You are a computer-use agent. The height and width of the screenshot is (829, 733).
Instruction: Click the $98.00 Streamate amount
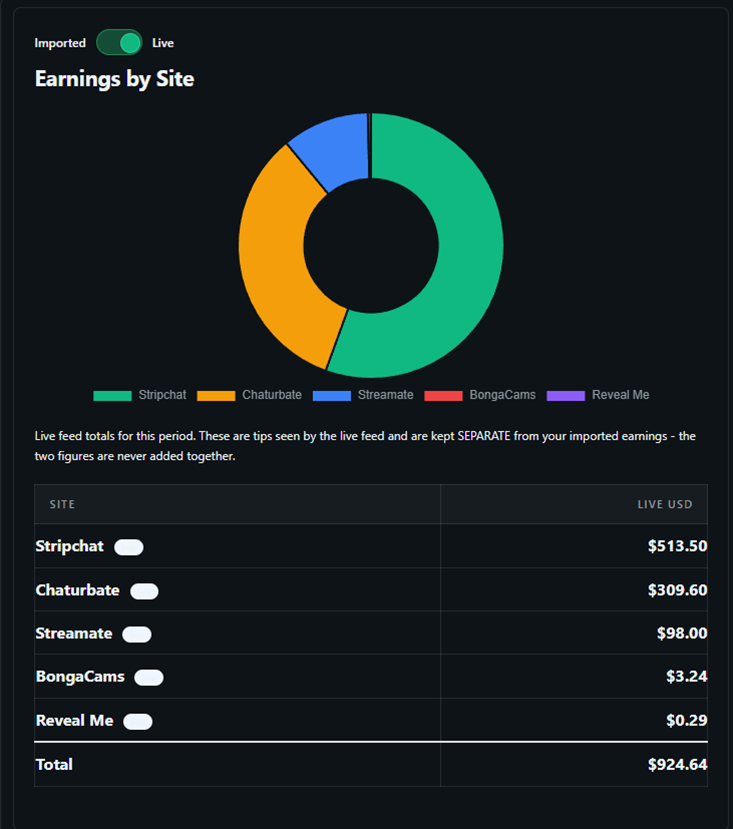click(x=682, y=633)
